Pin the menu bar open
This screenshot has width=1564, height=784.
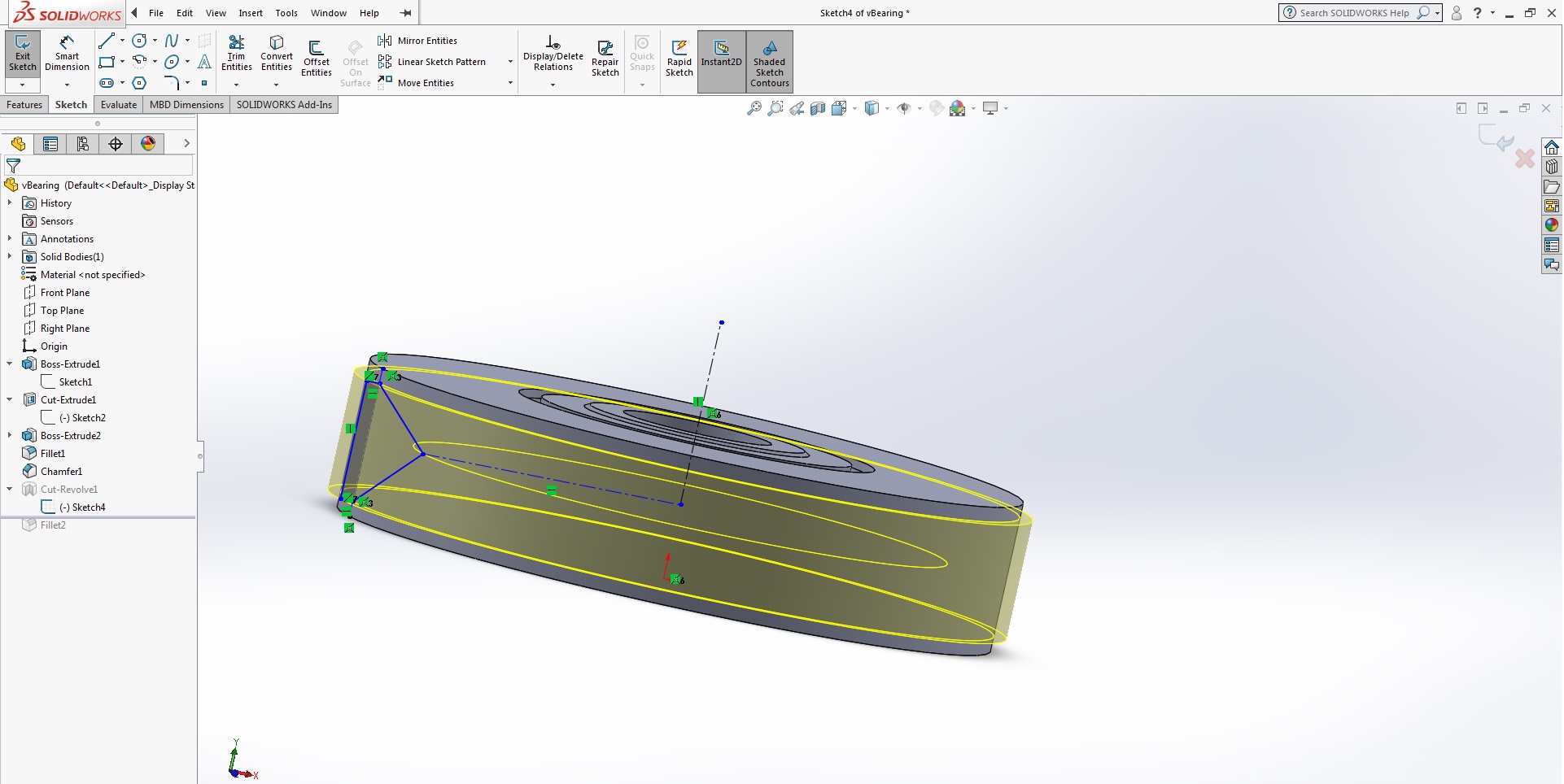pos(405,13)
